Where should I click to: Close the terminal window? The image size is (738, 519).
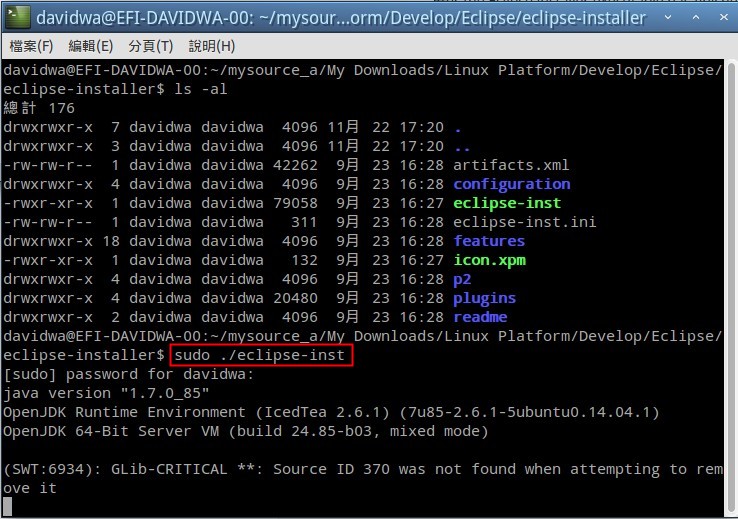click(x=724, y=17)
